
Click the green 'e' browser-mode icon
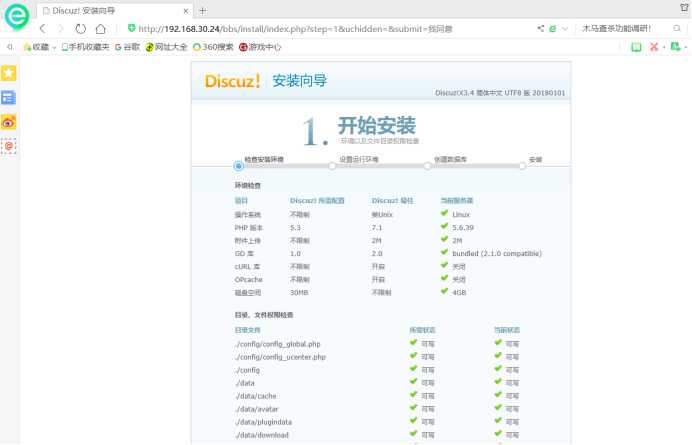point(552,29)
